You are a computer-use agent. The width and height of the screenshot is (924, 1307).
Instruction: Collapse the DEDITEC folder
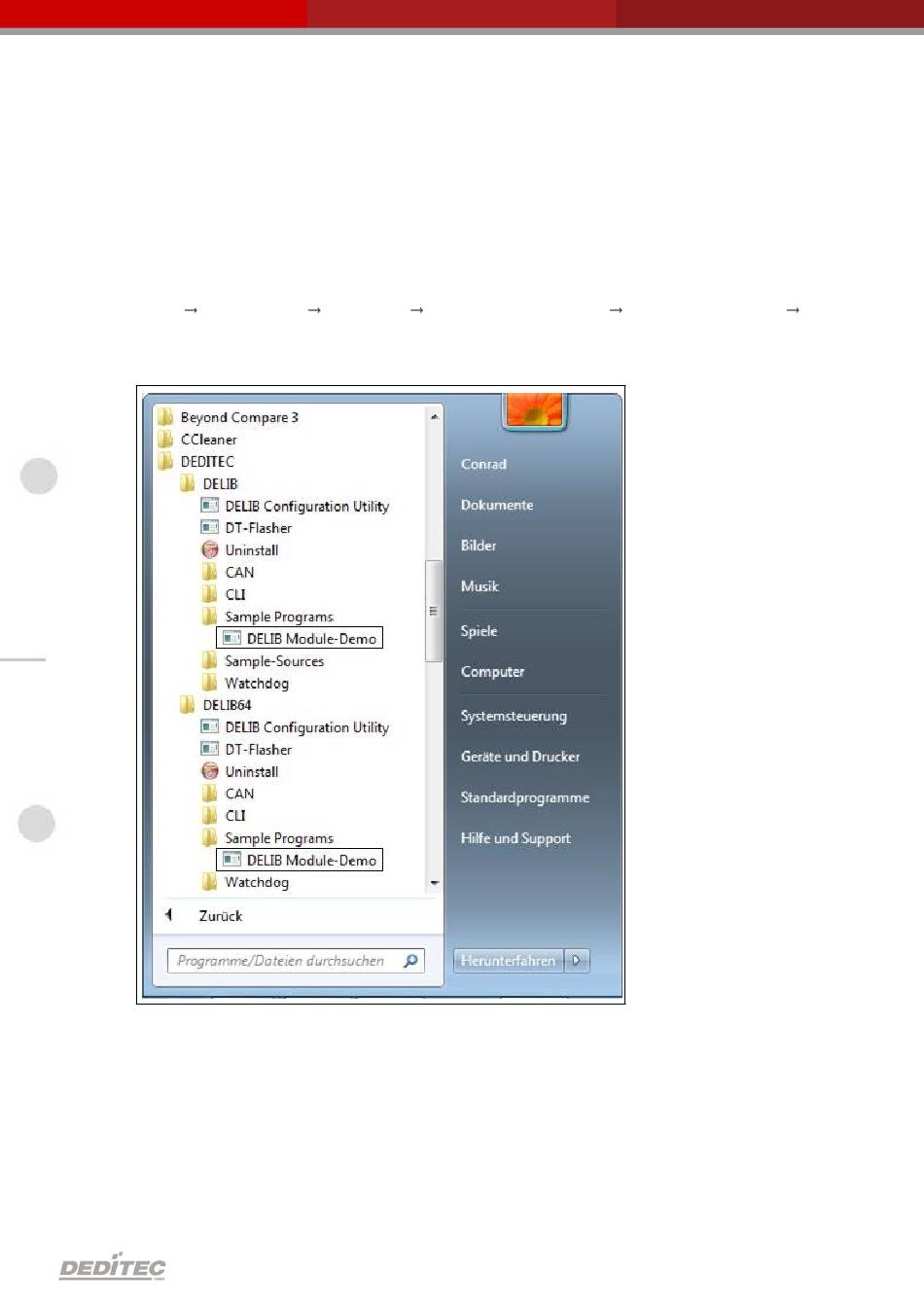click(196, 462)
